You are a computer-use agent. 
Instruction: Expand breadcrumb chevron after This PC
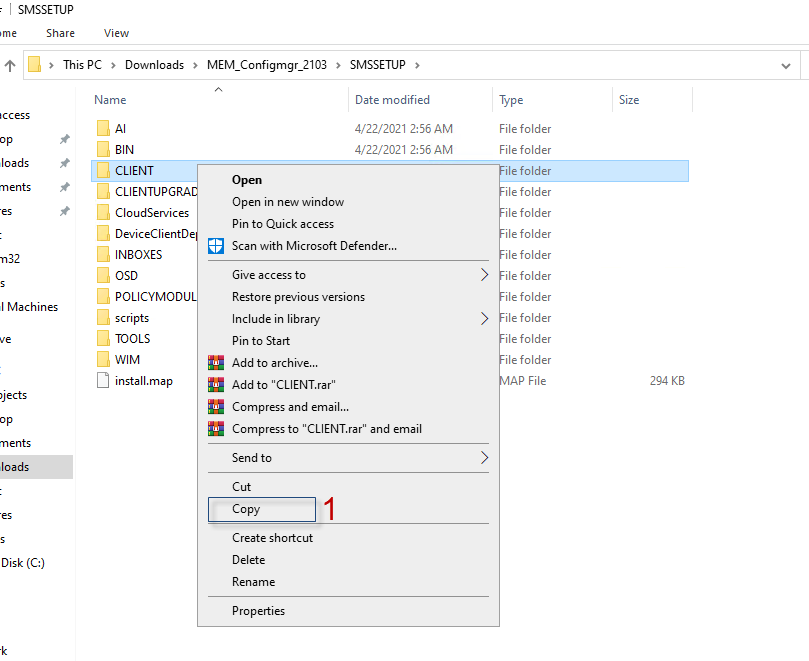pos(113,65)
